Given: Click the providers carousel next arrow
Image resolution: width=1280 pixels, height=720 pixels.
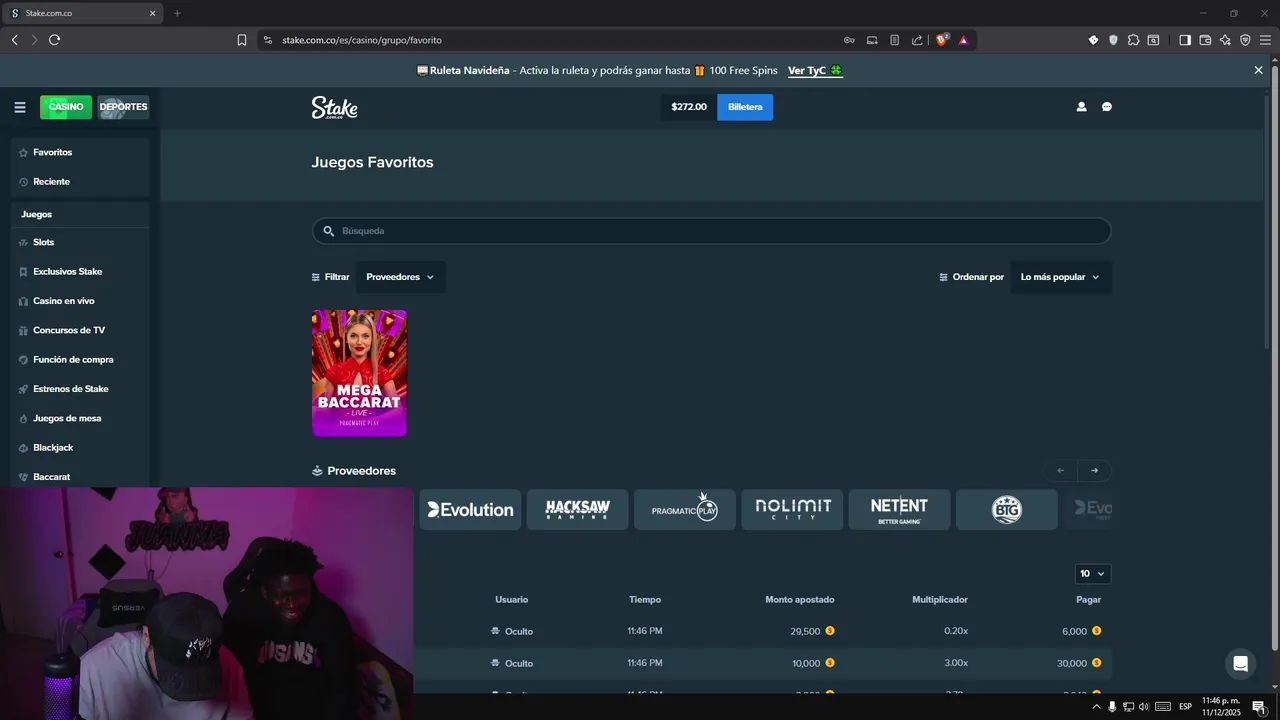Looking at the screenshot, I should tap(1094, 471).
